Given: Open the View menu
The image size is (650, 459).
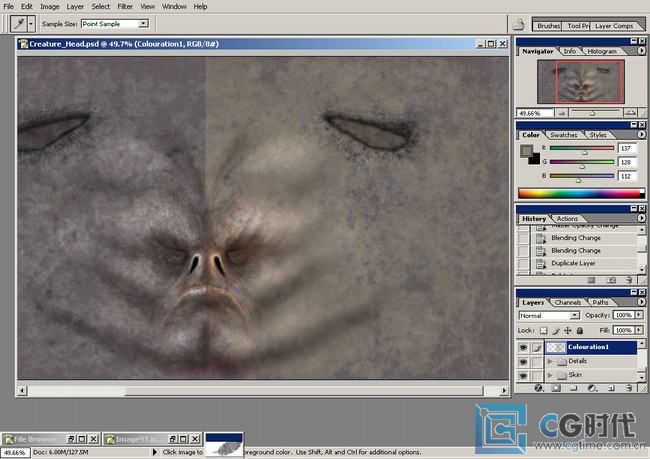Looking at the screenshot, I should [x=147, y=7].
